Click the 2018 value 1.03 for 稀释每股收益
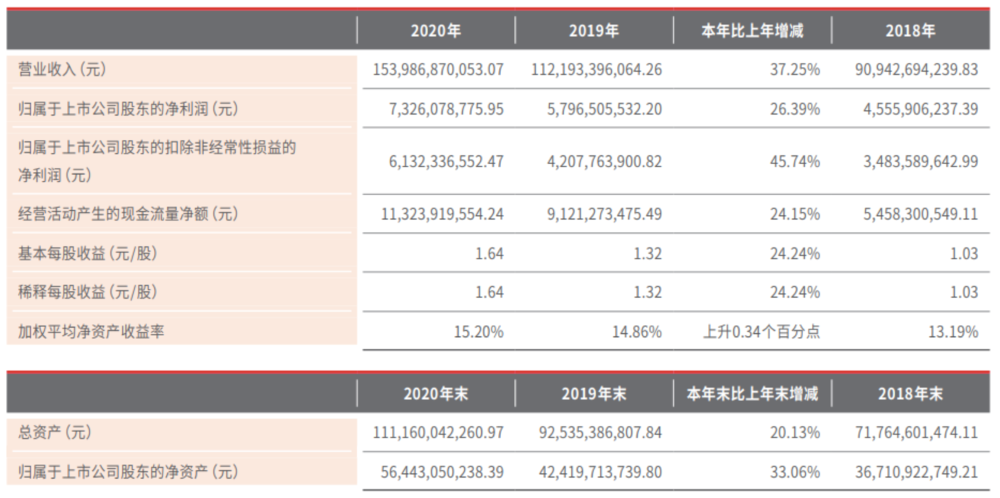Screen dimensions: 1000x498 coord(964,292)
